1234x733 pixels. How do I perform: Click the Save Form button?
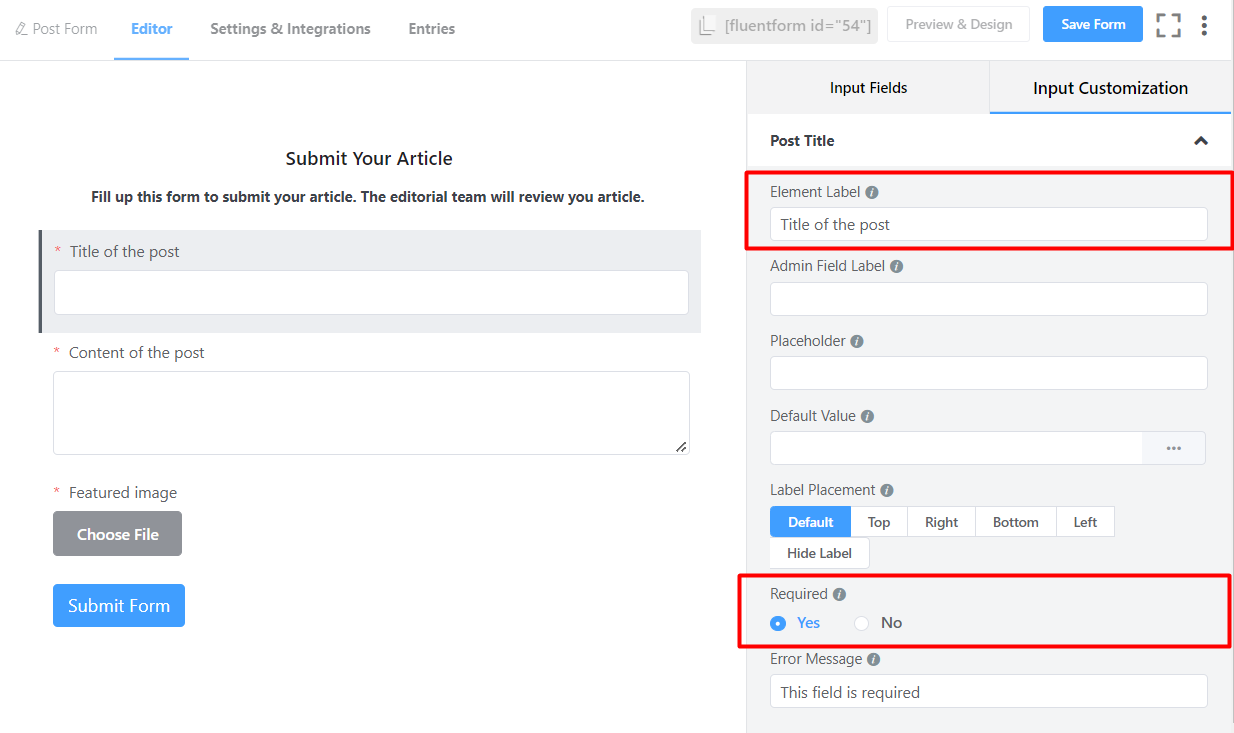1093,24
